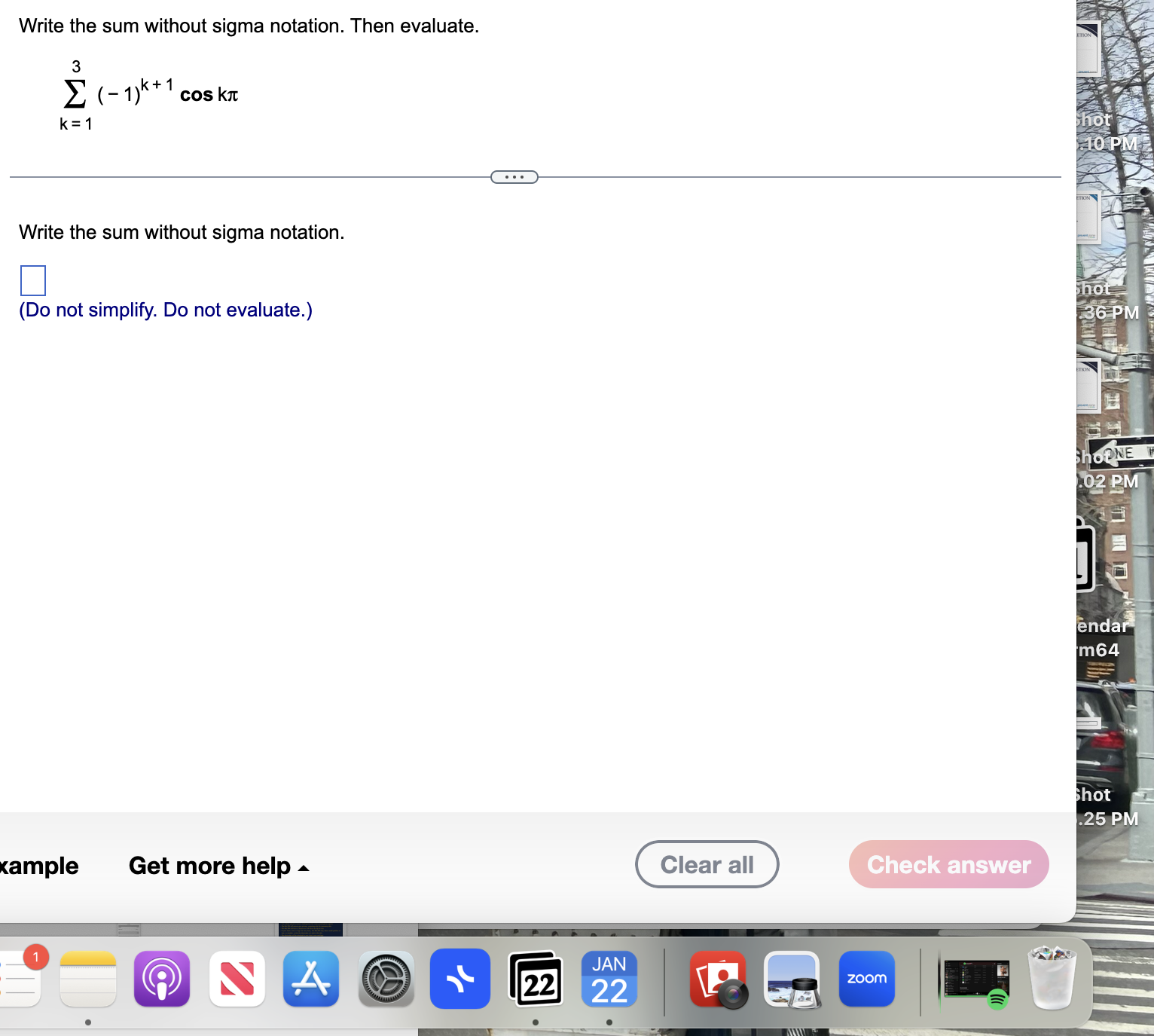Screen dimensions: 1154x1036
Task: Click the partially visible example button
Action: coord(39,866)
